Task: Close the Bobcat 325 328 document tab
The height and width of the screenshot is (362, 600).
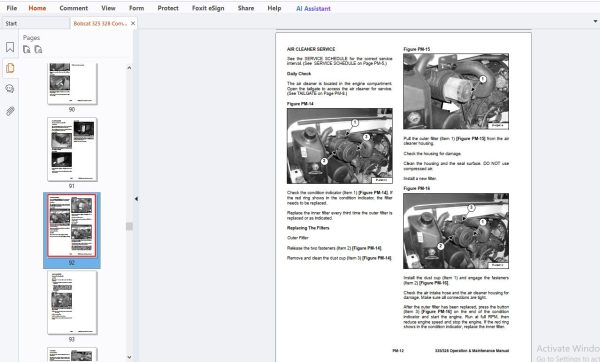Action: tap(133, 23)
